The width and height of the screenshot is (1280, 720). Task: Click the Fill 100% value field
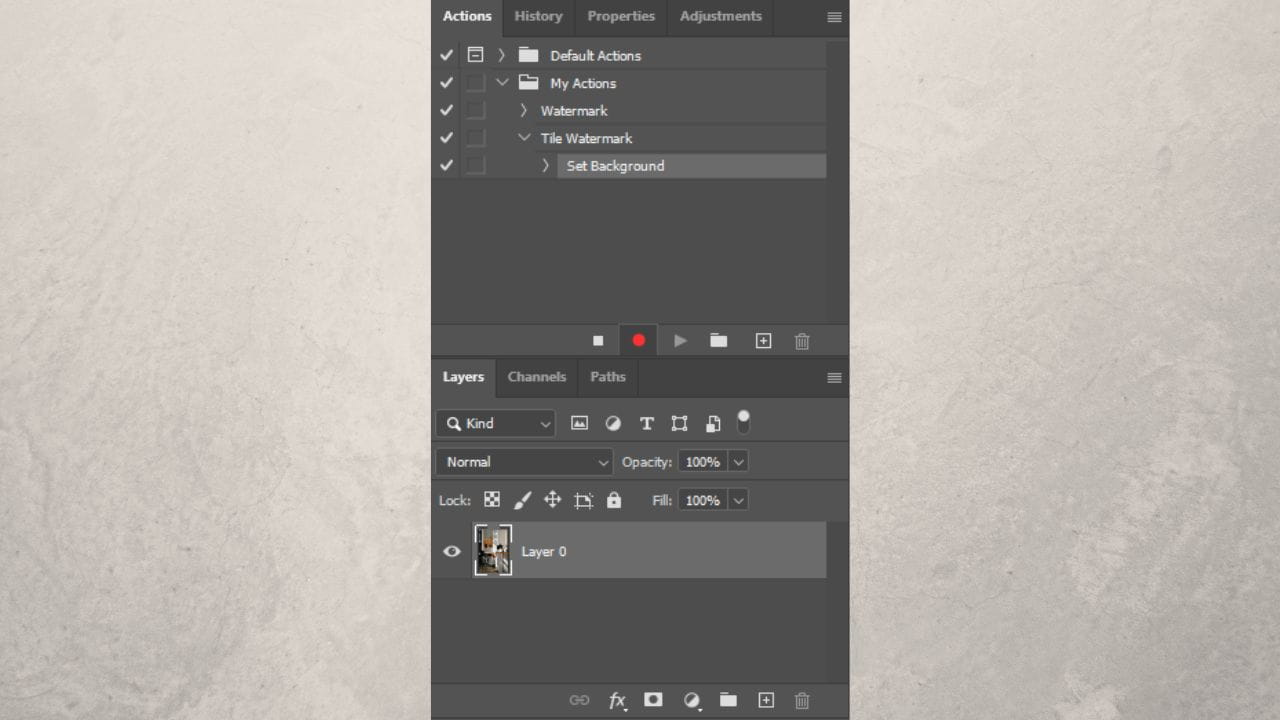point(703,500)
